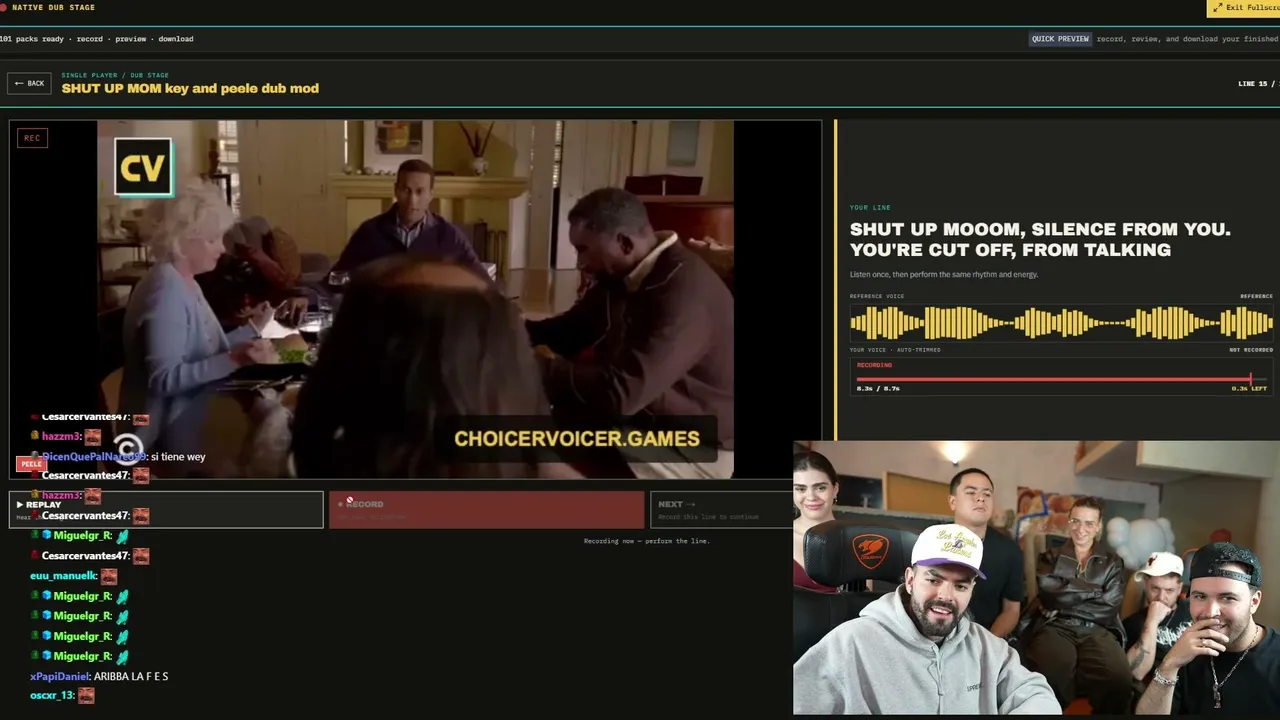Click chat username 'xPapiDaniel'

(60, 676)
